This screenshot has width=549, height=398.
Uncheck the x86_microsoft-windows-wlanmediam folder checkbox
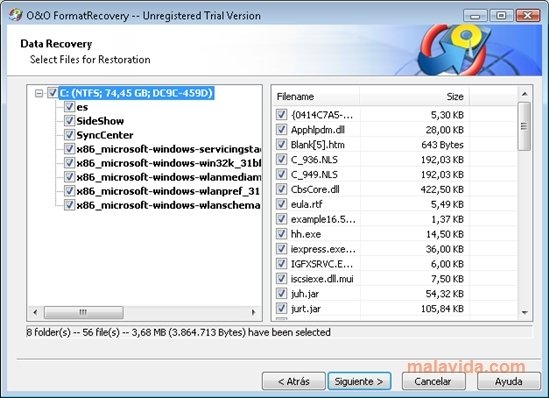point(69,177)
